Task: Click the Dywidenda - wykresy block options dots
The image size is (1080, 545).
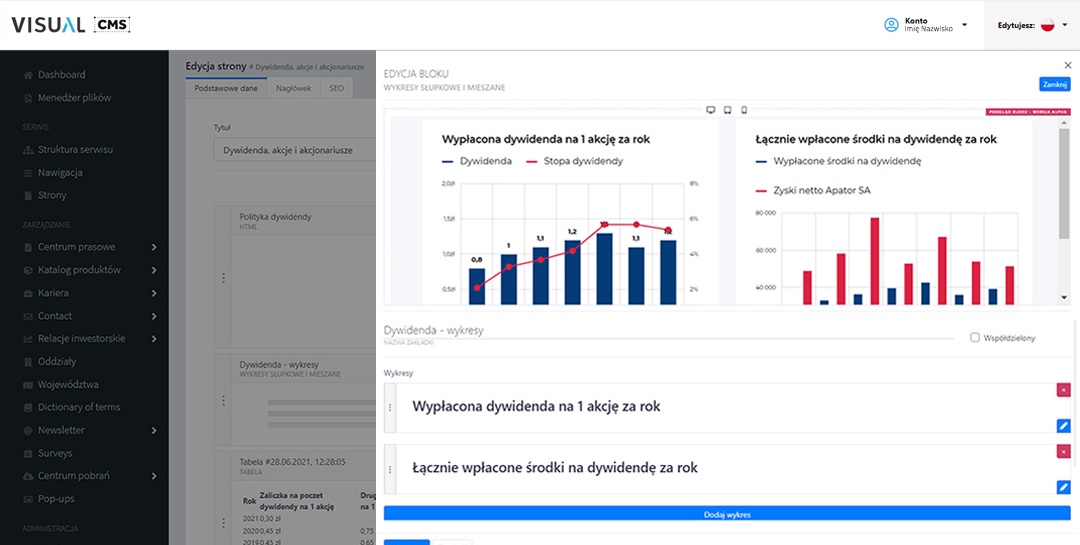Action: [223, 400]
